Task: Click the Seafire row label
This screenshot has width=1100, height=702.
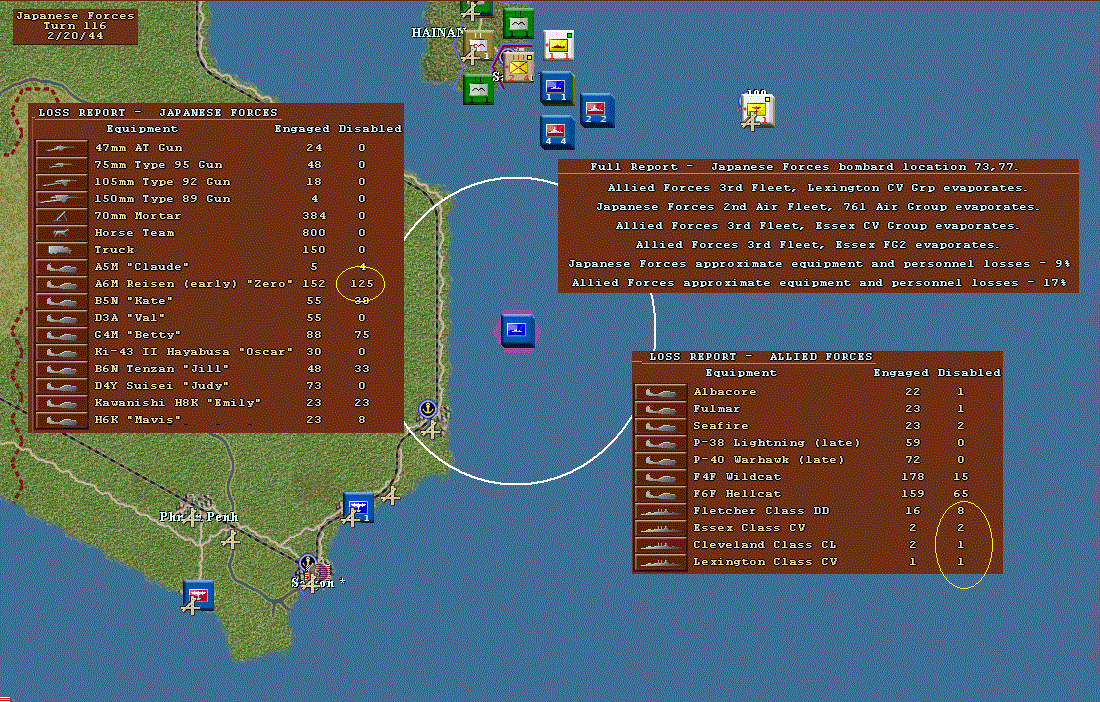Action: 720,426
